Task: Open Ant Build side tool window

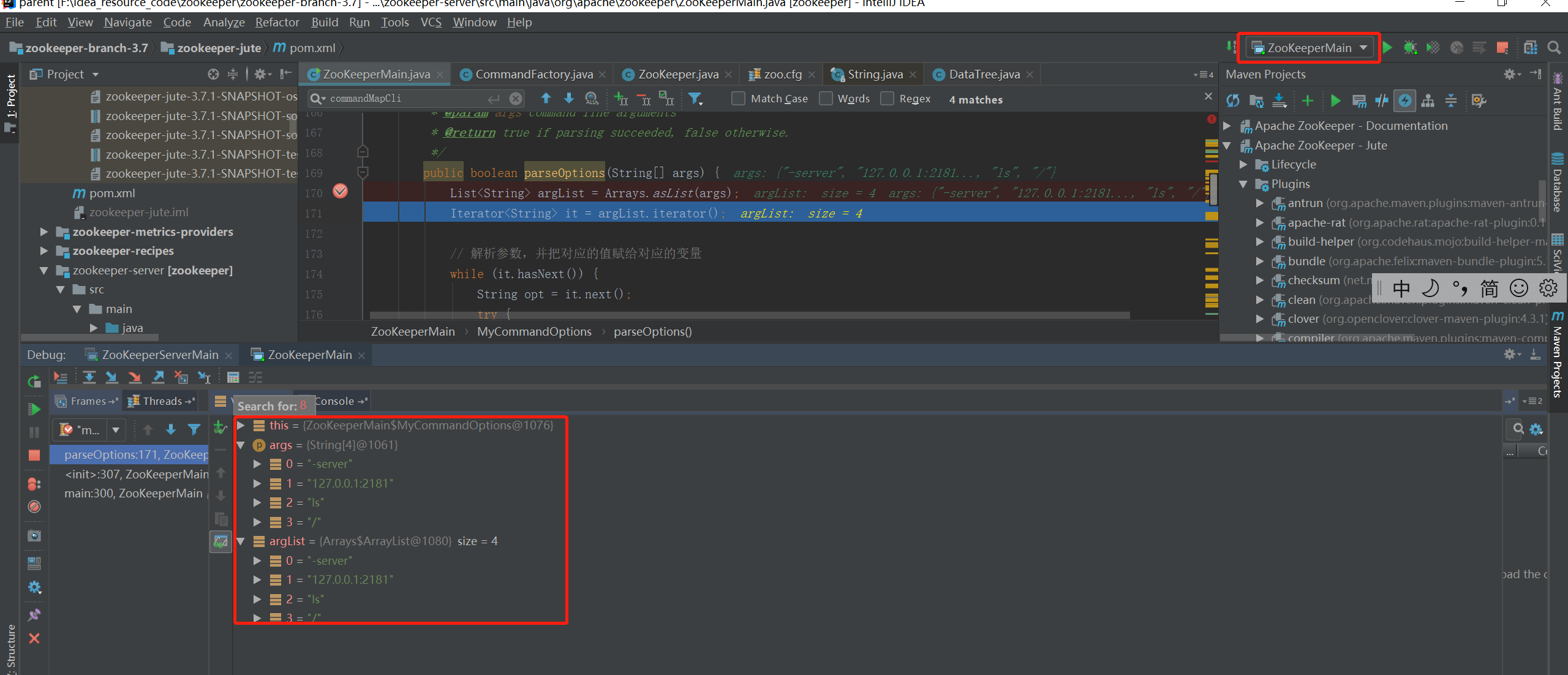Action: pyautogui.click(x=1558, y=102)
